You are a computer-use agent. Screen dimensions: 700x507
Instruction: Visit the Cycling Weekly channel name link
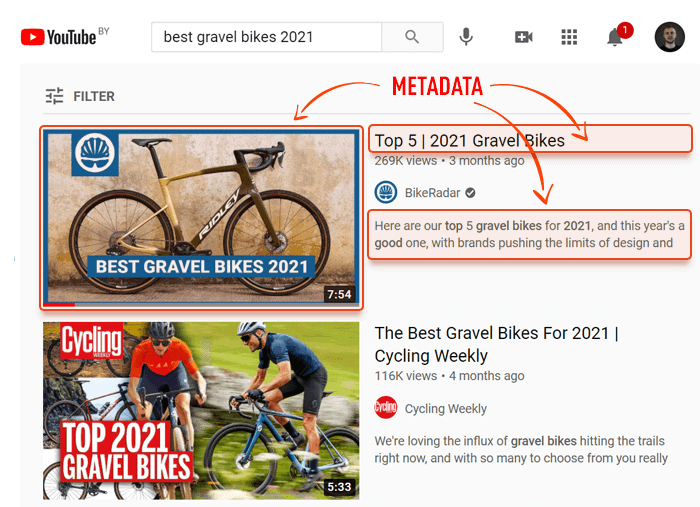click(446, 408)
